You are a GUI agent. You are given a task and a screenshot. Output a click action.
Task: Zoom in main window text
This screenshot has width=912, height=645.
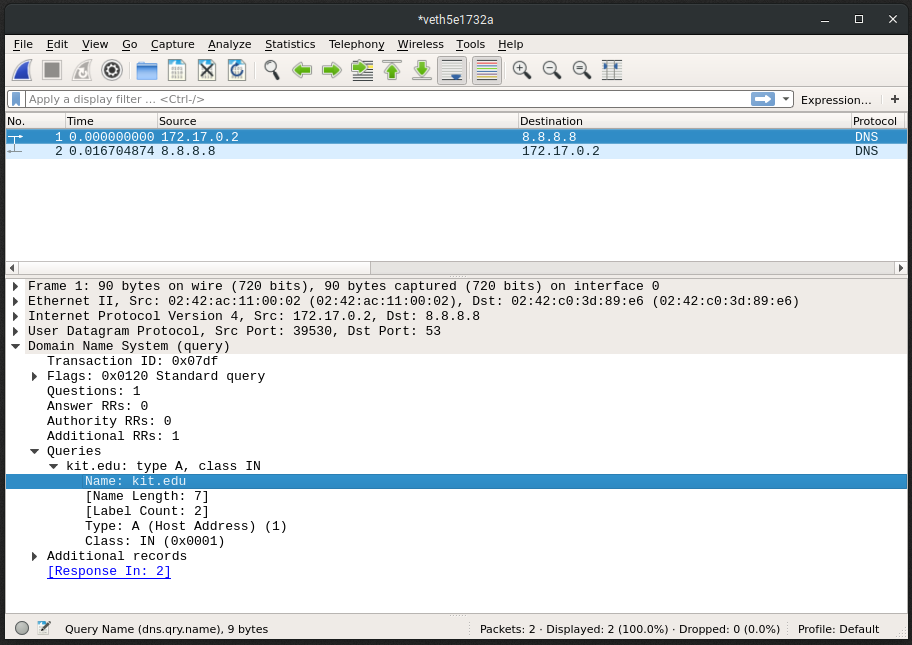(x=522, y=70)
